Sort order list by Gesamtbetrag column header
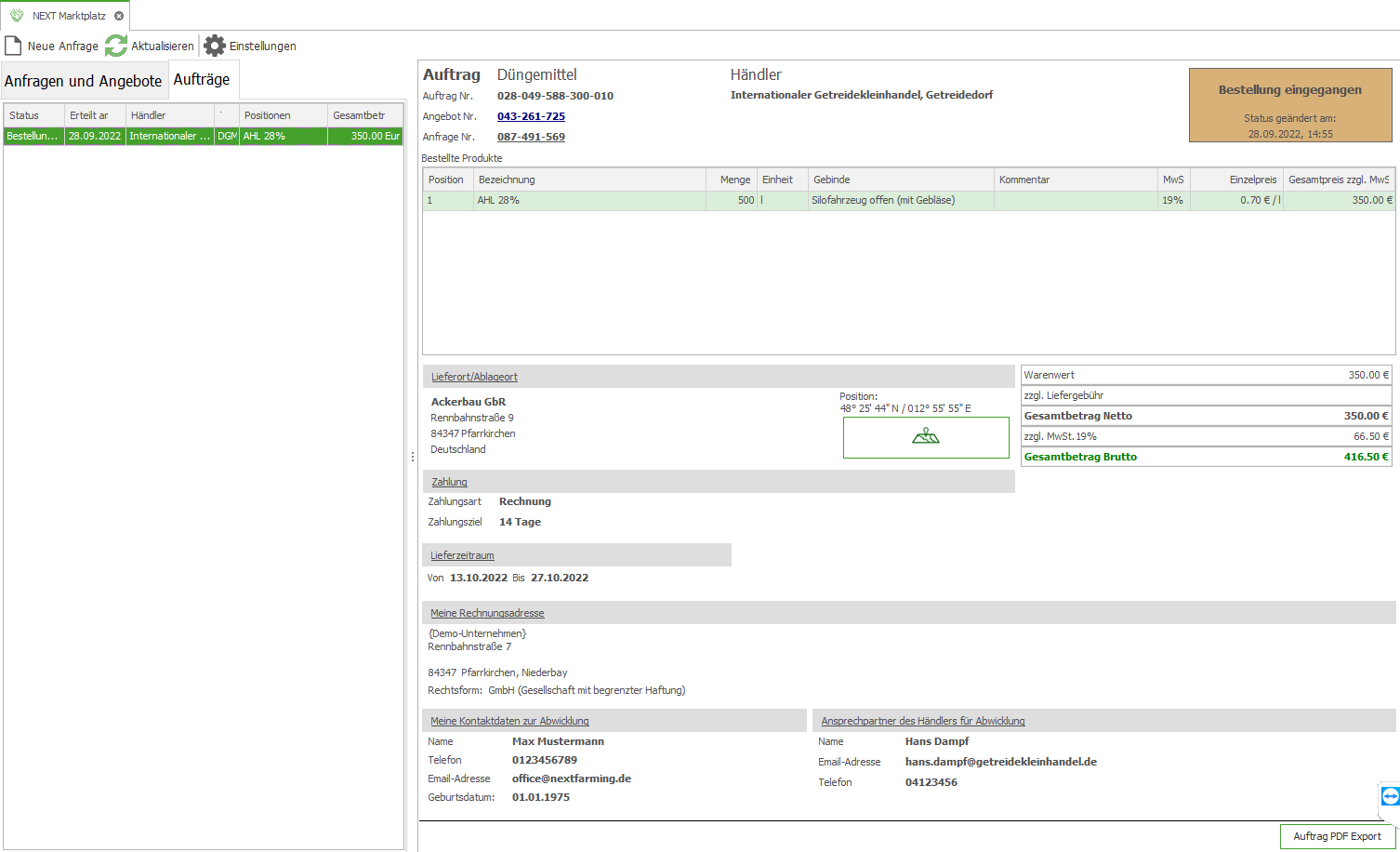This screenshot has width=1400, height=852. [x=364, y=115]
